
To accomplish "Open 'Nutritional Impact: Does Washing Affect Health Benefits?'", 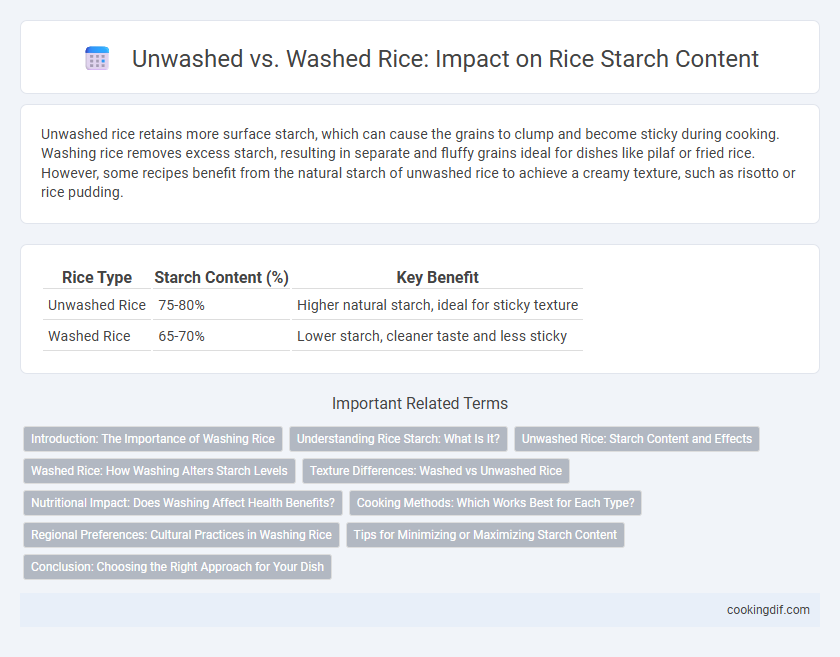I will (183, 503).
